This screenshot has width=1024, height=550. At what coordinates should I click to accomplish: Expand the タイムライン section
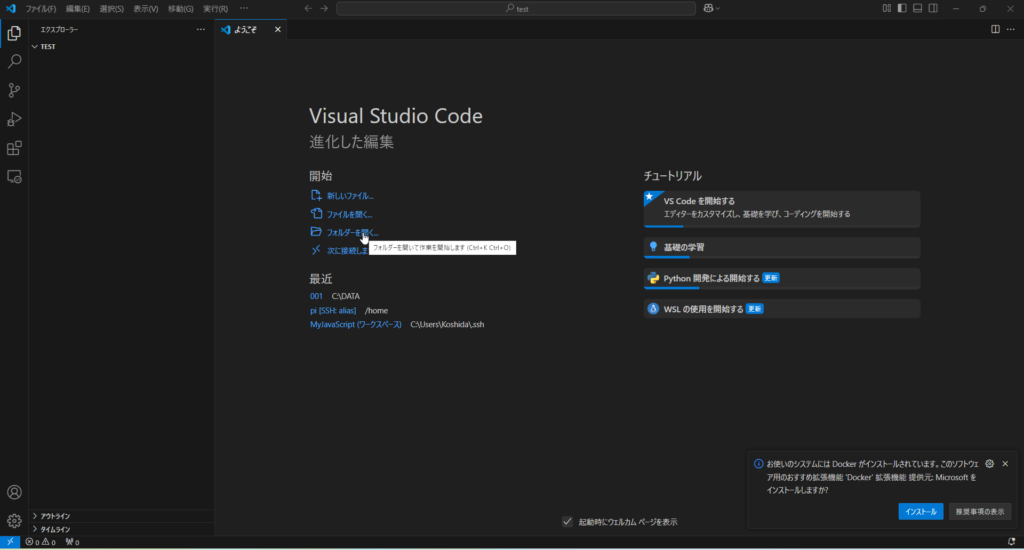pos(121,529)
